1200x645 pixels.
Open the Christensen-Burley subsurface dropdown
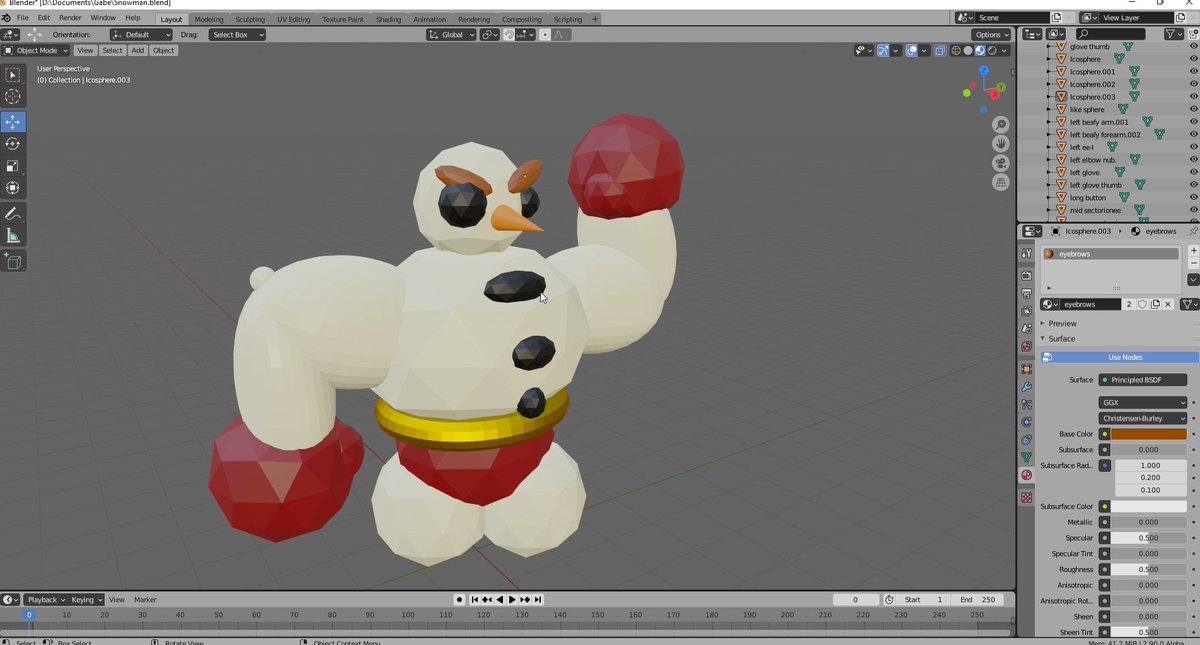pos(1143,418)
